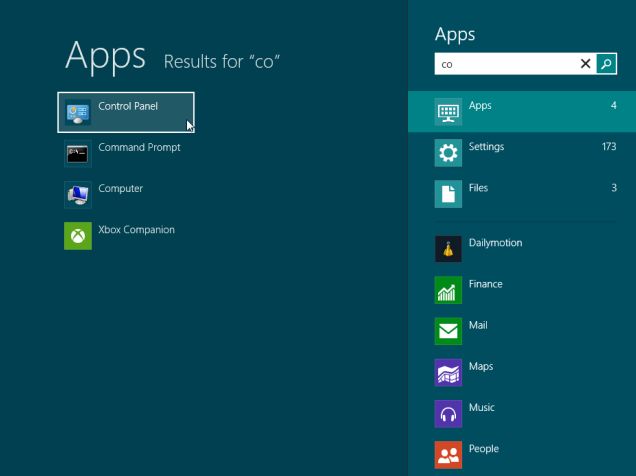Click the Settings gear icon
Screen dimensions: 636x476
click(448, 153)
